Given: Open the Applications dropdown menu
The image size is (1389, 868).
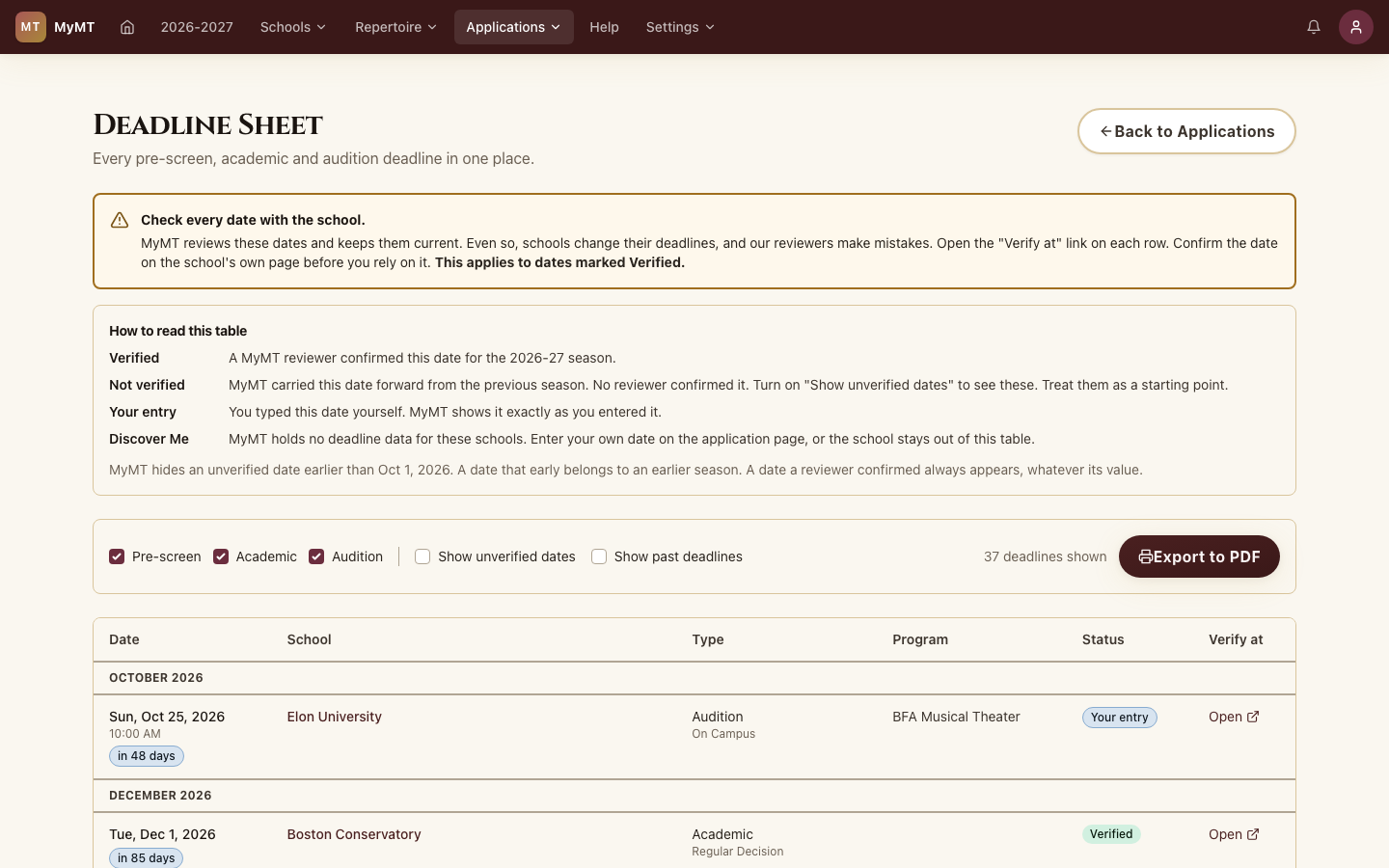Looking at the screenshot, I should point(514,27).
